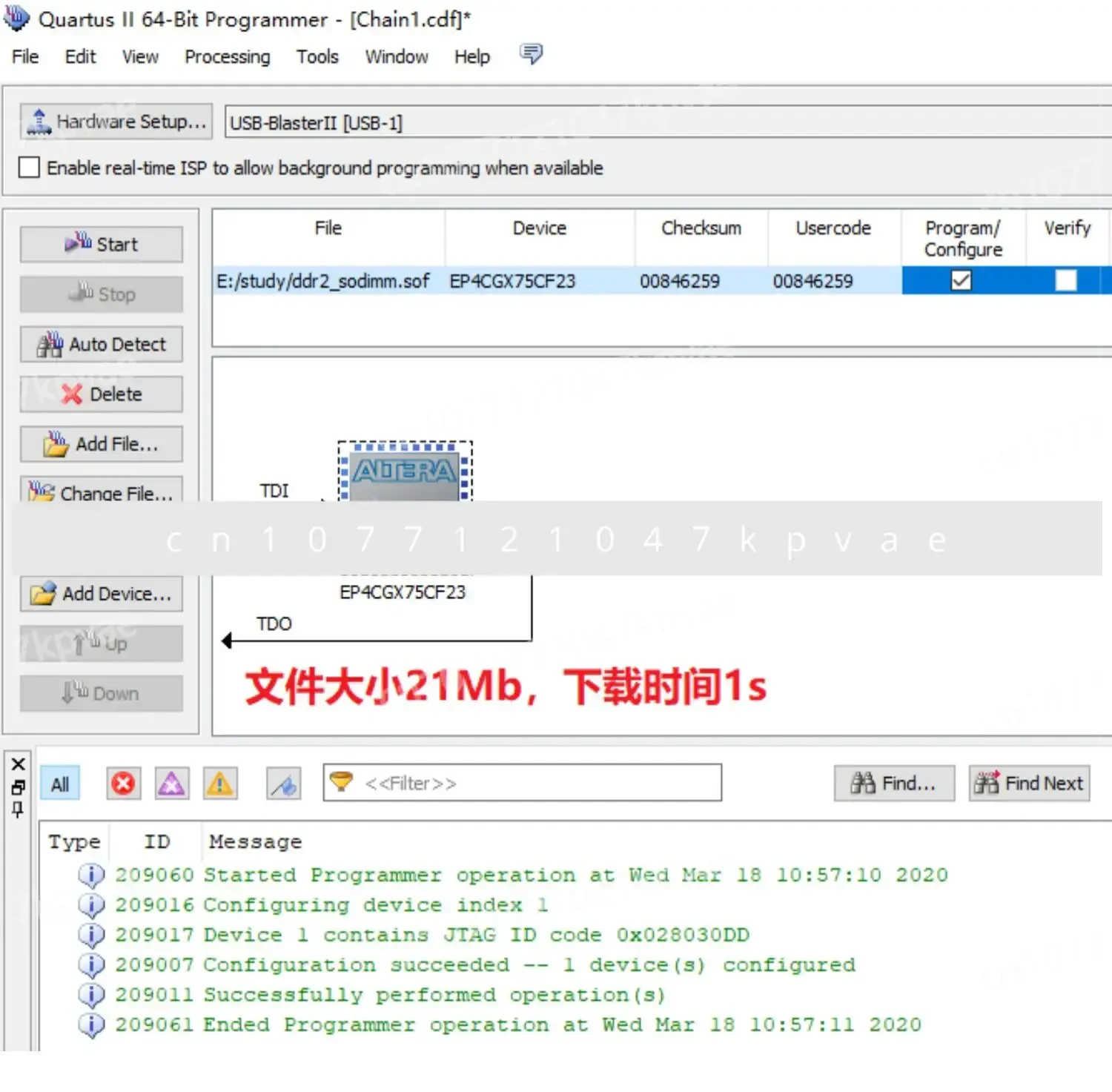Click the Add File button
Screen dimensions: 1112x1092
102,443
